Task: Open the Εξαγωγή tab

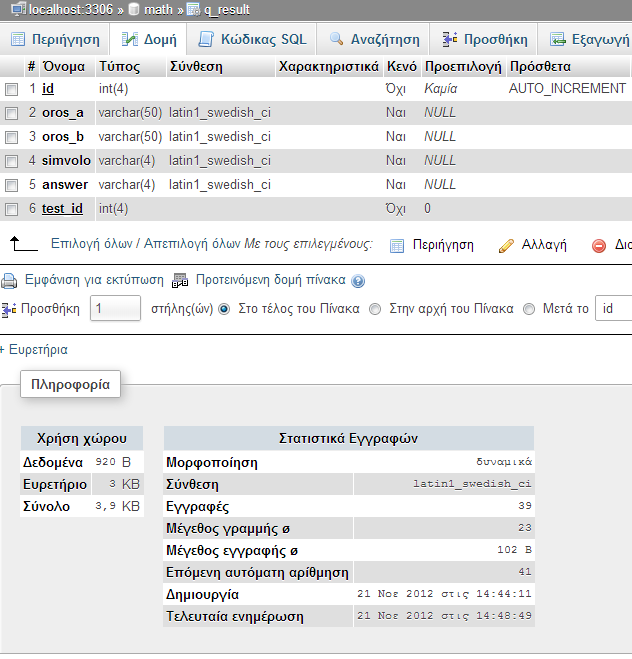Action: click(586, 39)
